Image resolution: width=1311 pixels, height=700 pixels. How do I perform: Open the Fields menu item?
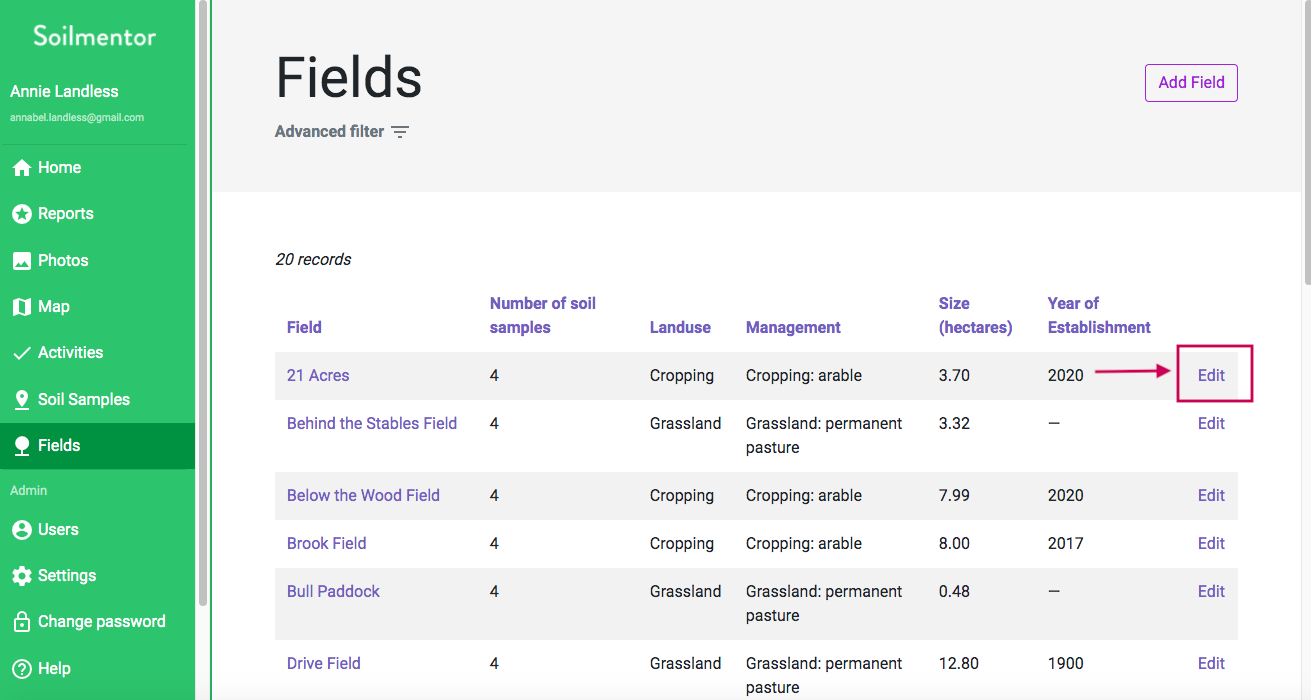pos(59,446)
